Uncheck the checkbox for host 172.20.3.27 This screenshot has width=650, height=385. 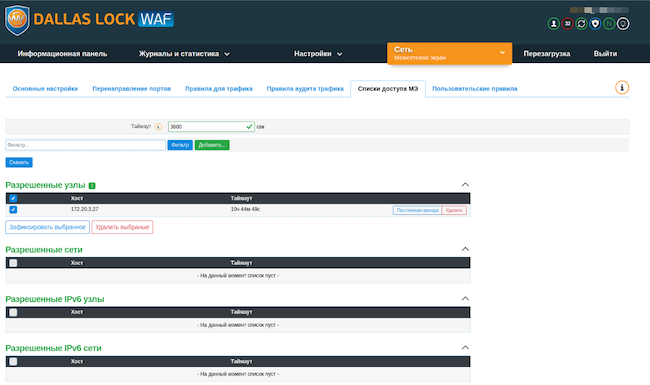(13, 209)
